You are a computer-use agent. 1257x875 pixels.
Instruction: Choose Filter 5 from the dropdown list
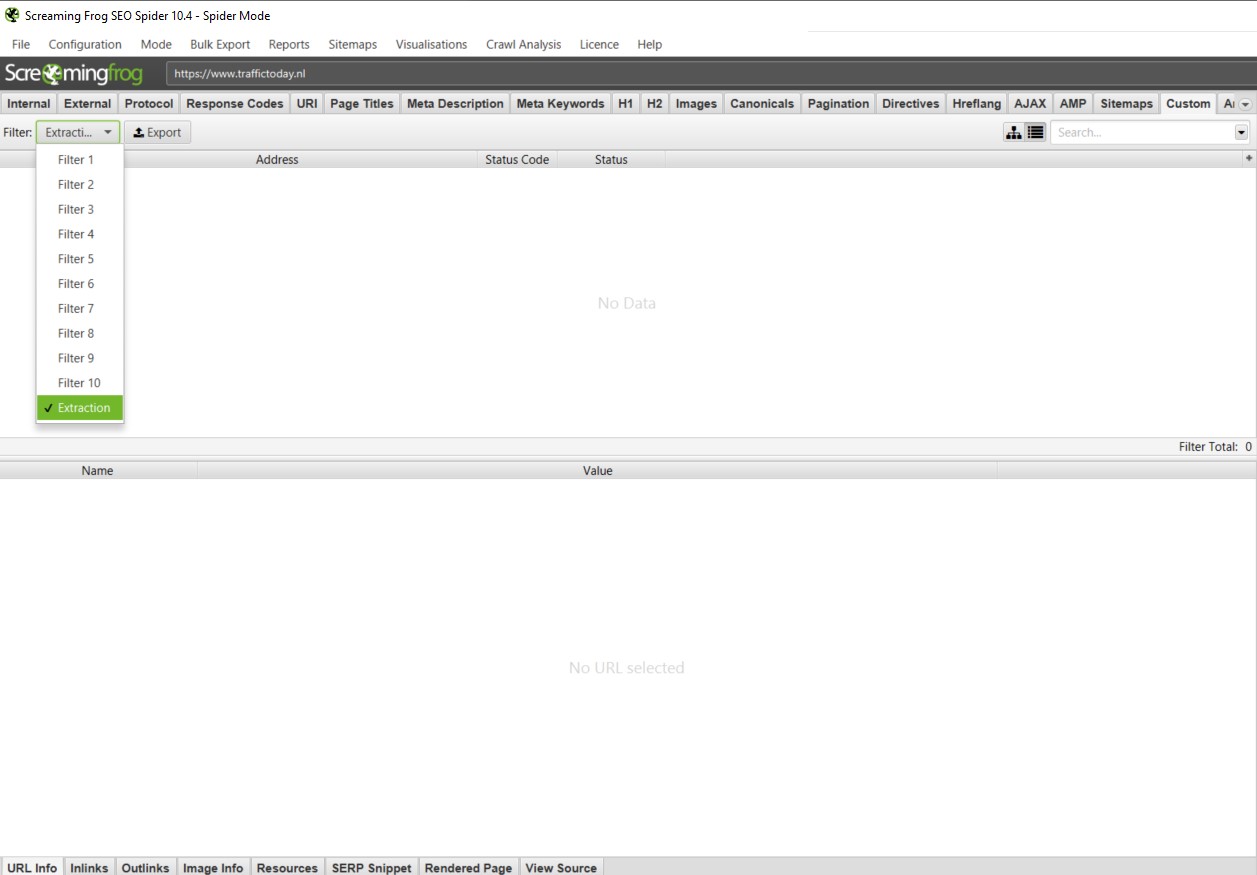click(x=76, y=259)
